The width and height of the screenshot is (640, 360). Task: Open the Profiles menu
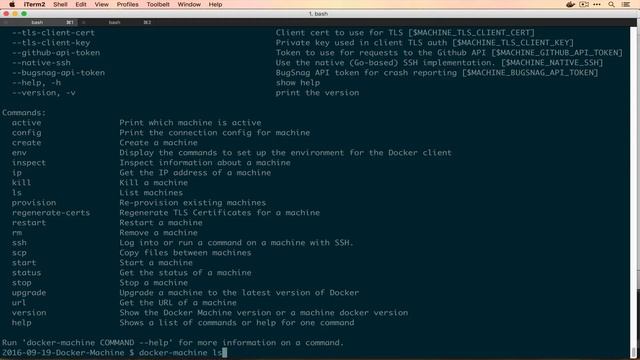pos(127,4)
